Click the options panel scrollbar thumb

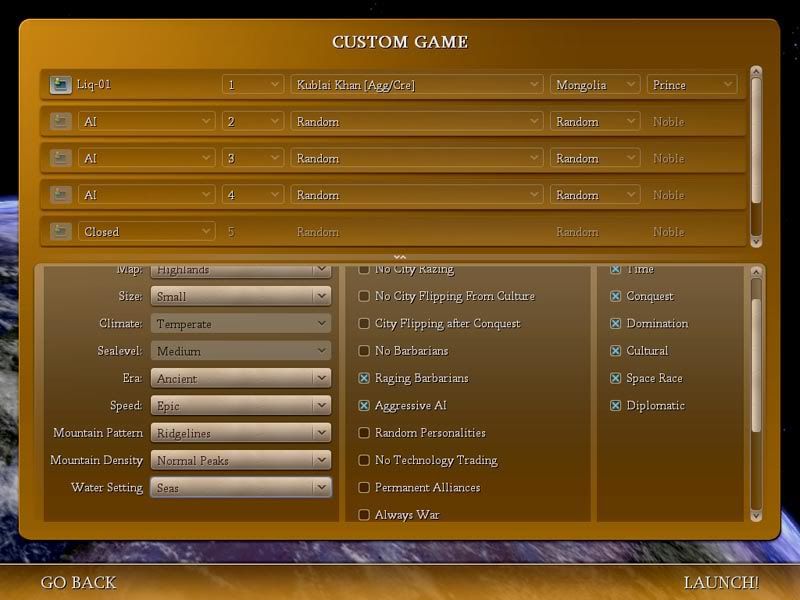pyautogui.click(x=756, y=365)
